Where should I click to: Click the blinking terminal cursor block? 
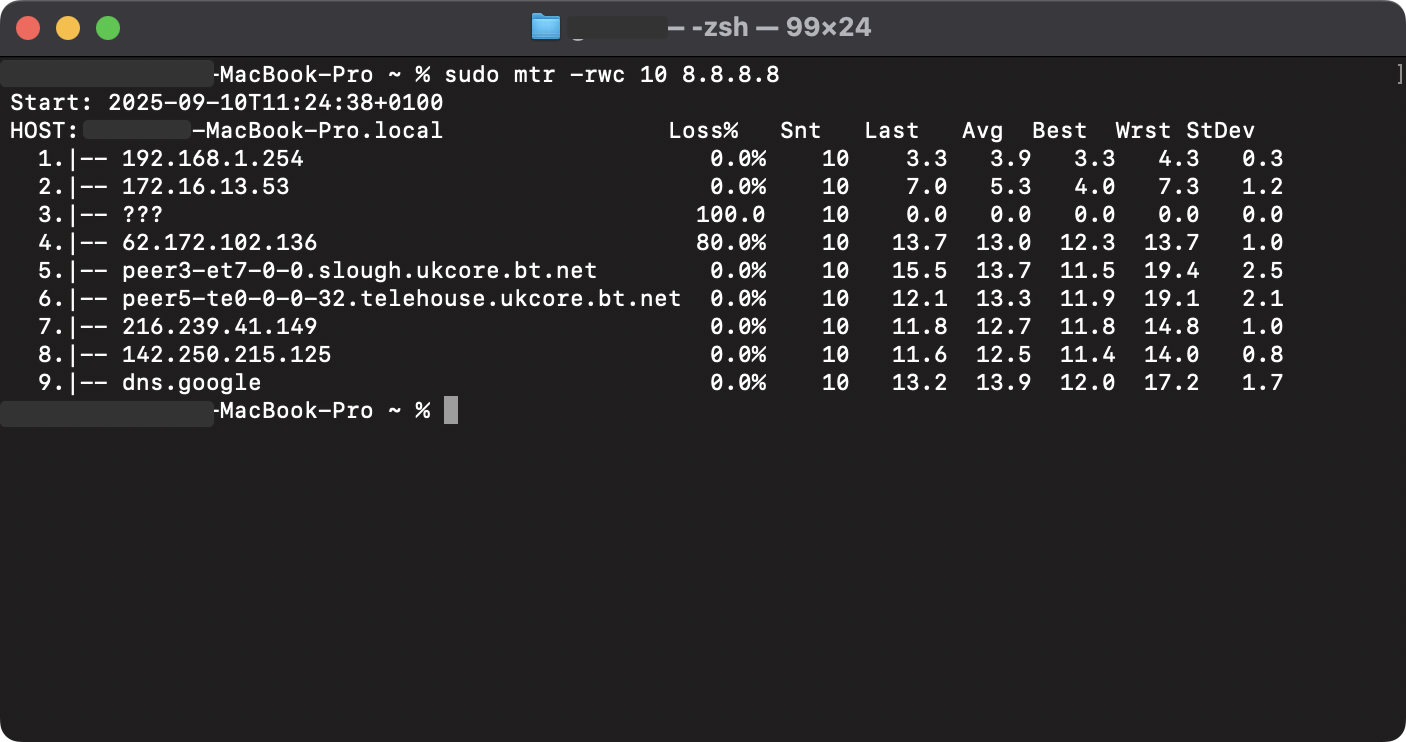coord(450,410)
